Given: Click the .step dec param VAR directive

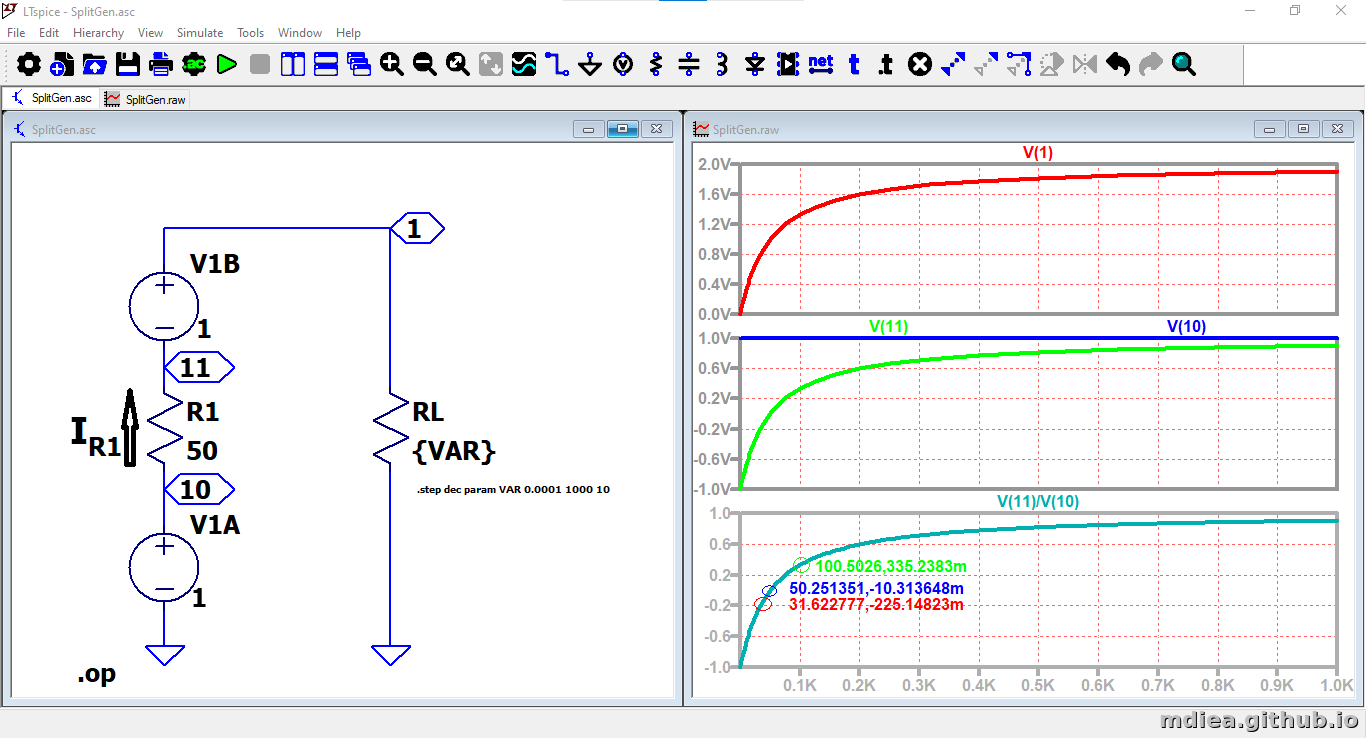Looking at the screenshot, I should [x=513, y=490].
